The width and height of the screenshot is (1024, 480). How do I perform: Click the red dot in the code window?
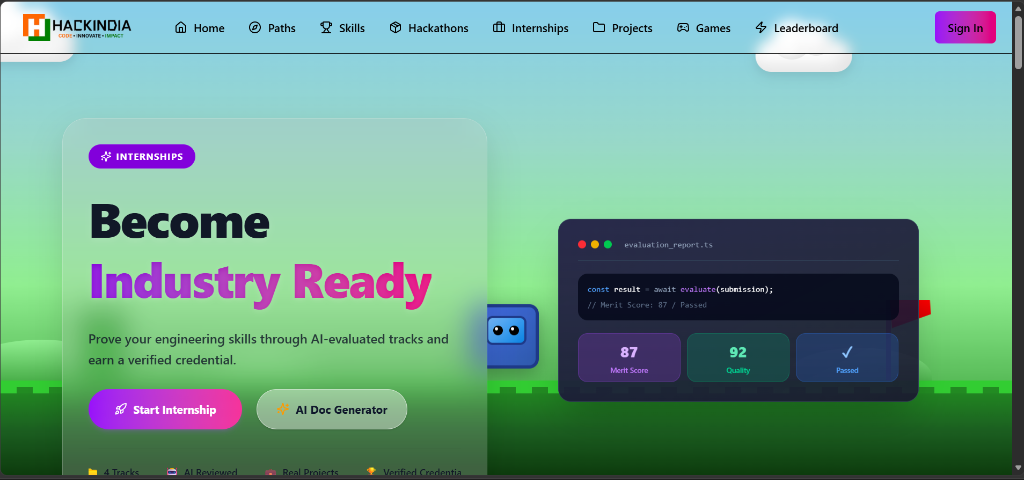[x=582, y=245]
